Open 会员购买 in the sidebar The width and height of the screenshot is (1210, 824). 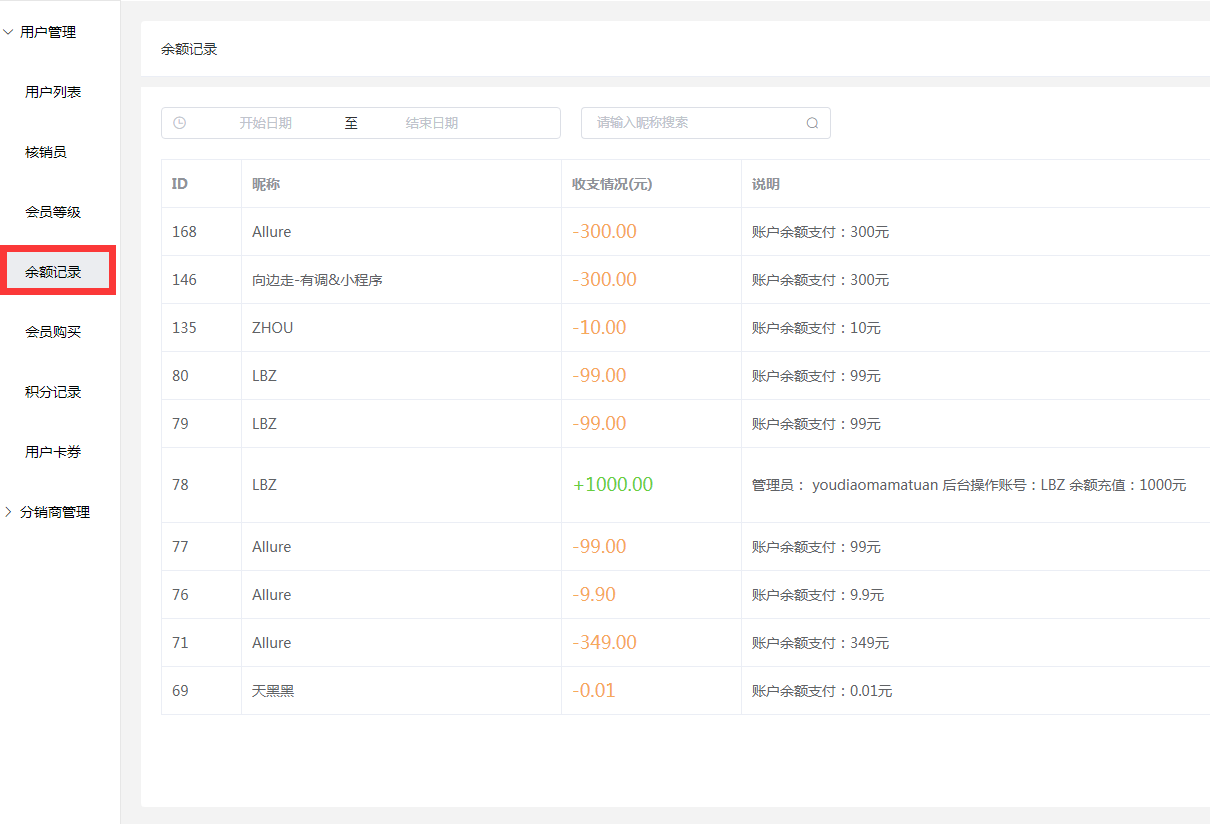coord(53,332)
